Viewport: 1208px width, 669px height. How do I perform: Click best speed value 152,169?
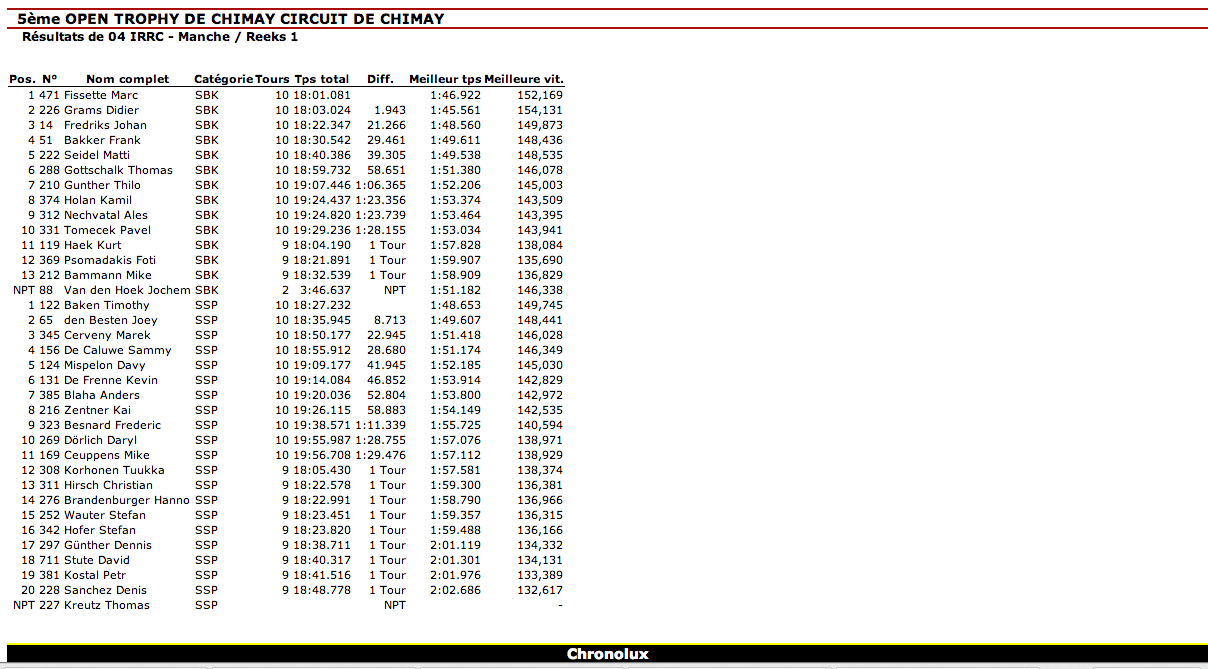click(x=539, y=95)
